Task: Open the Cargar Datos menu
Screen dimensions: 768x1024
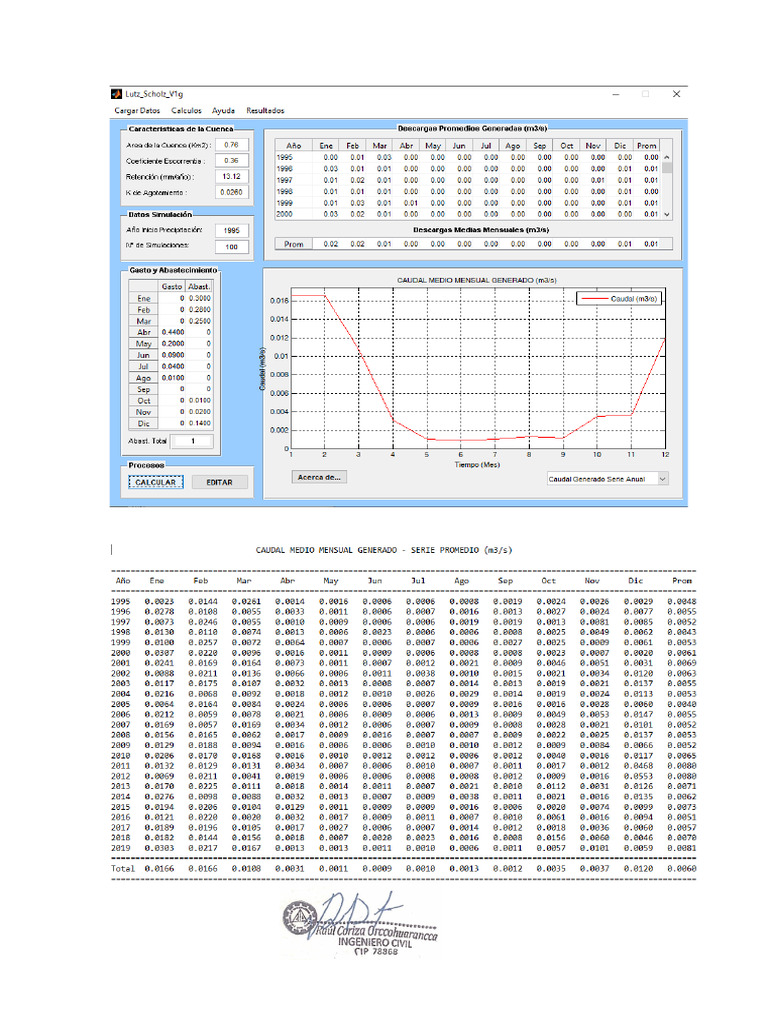Action: click(137, 111)
